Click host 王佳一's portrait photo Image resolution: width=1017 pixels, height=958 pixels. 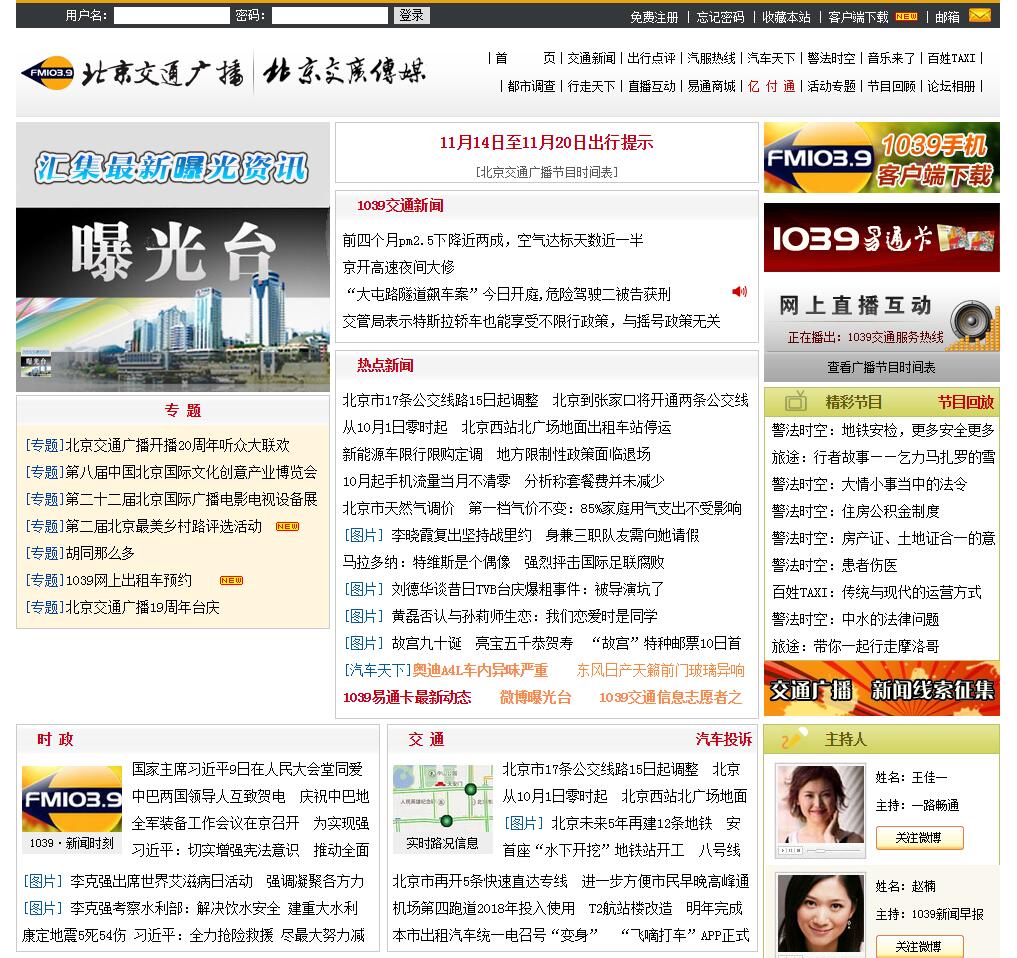coord(820,811)
